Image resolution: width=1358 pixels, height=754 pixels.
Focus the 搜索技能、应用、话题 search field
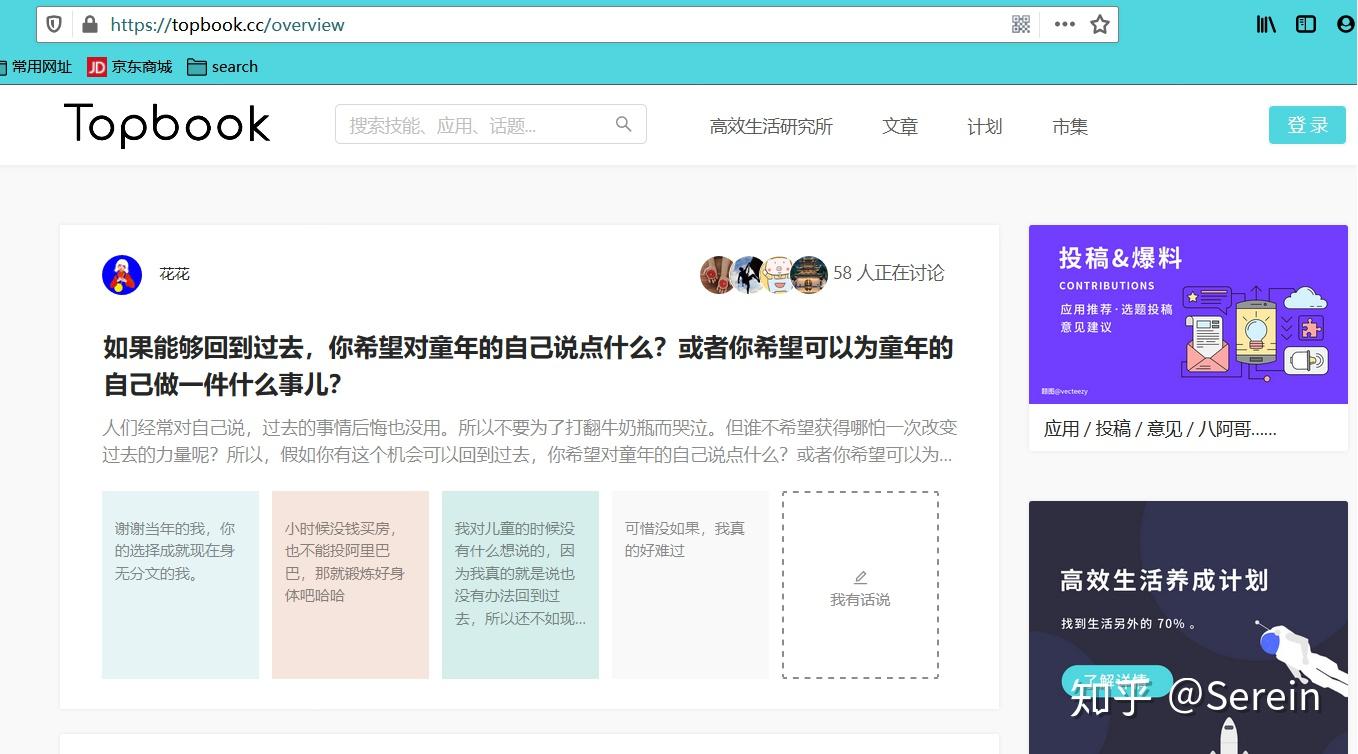tap(475, 125)
